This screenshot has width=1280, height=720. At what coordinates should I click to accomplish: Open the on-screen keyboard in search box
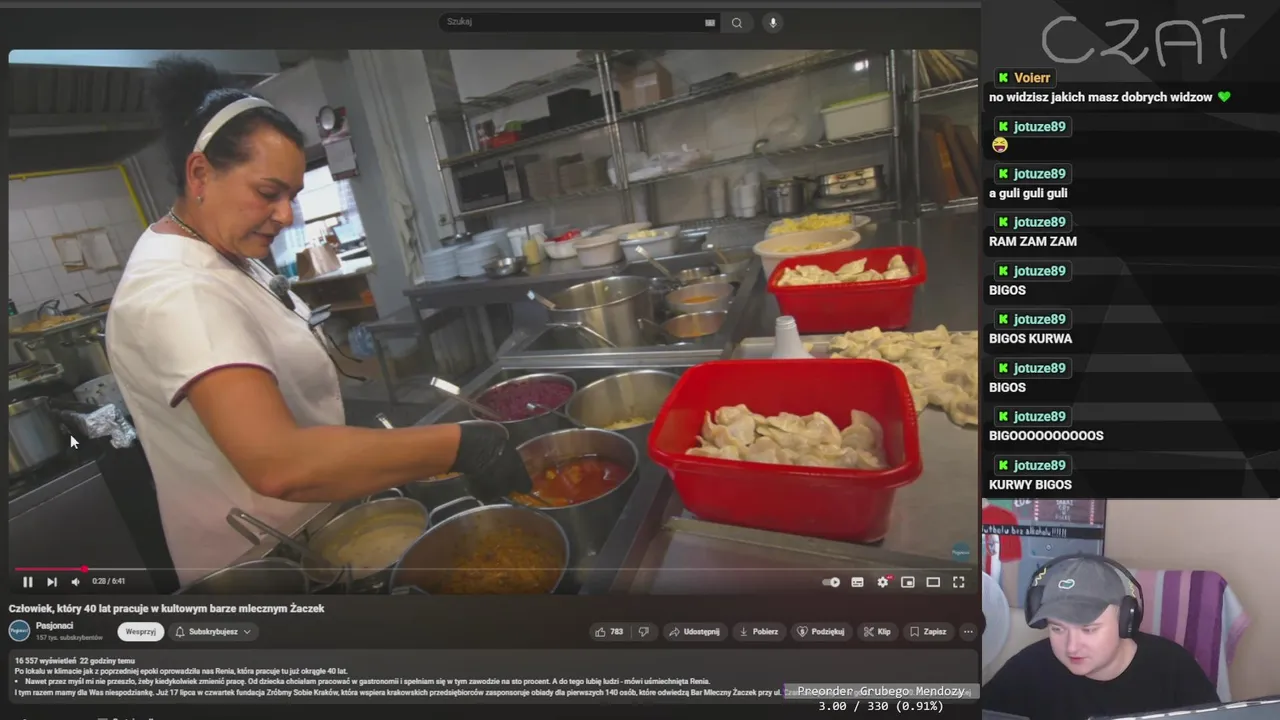pyautogui.click(x=710, y=22)
